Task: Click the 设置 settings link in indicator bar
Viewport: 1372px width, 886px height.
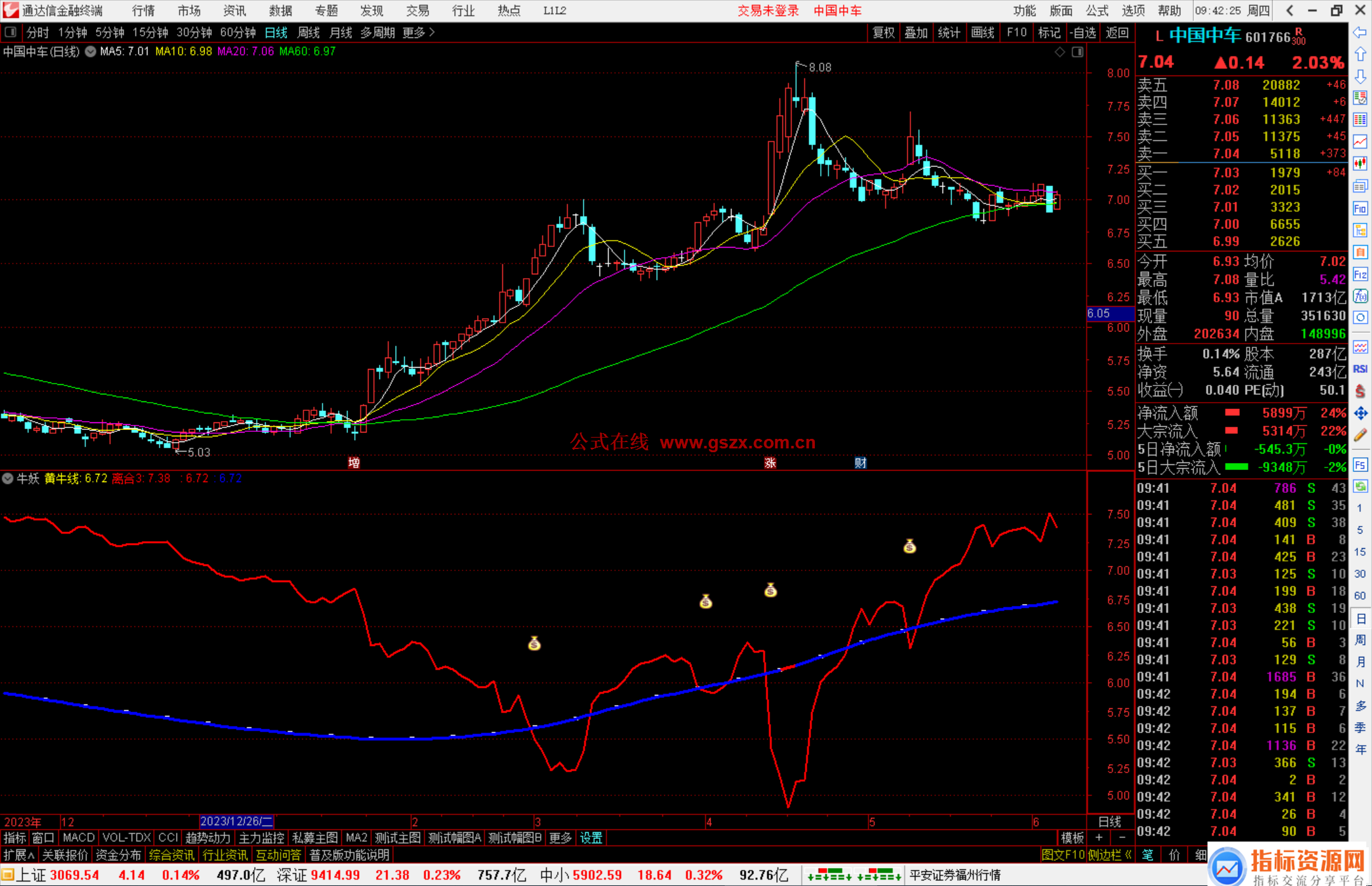Action: [591, 838]
